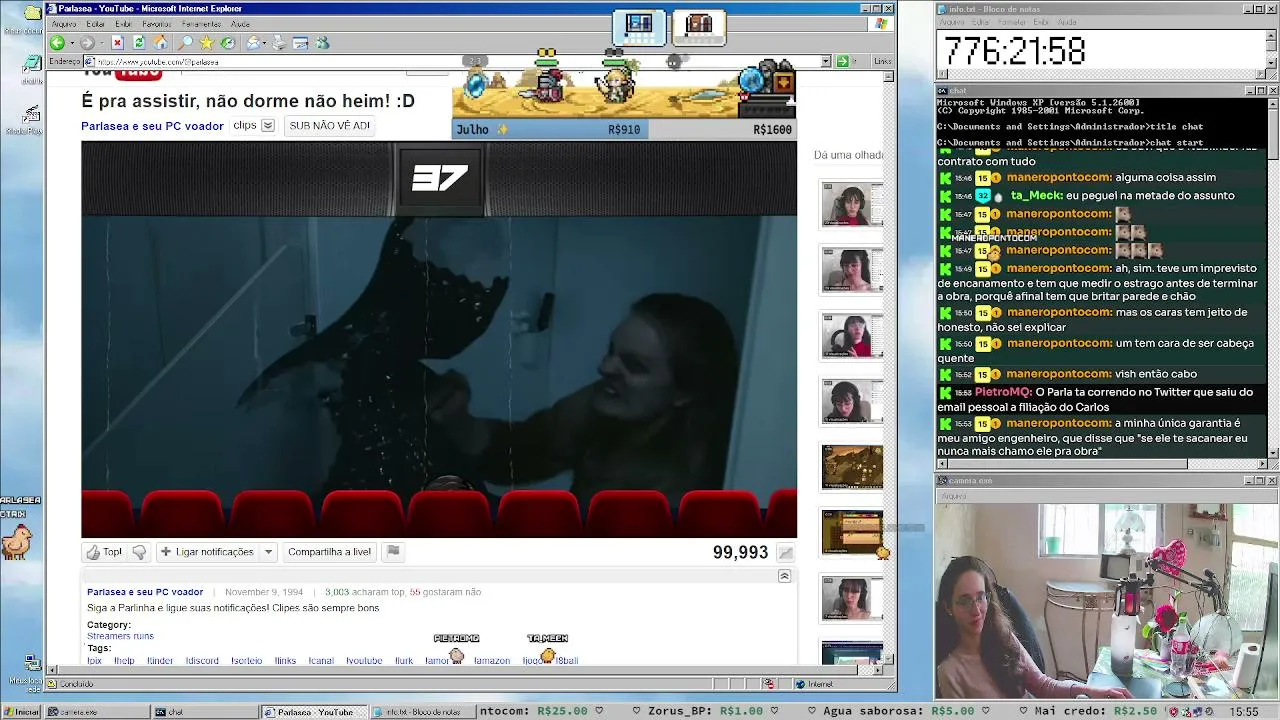Open the Exibir menu in Internet Explorer
Viewport: 1280px width, 720px height.
click(x=123, y=24)
